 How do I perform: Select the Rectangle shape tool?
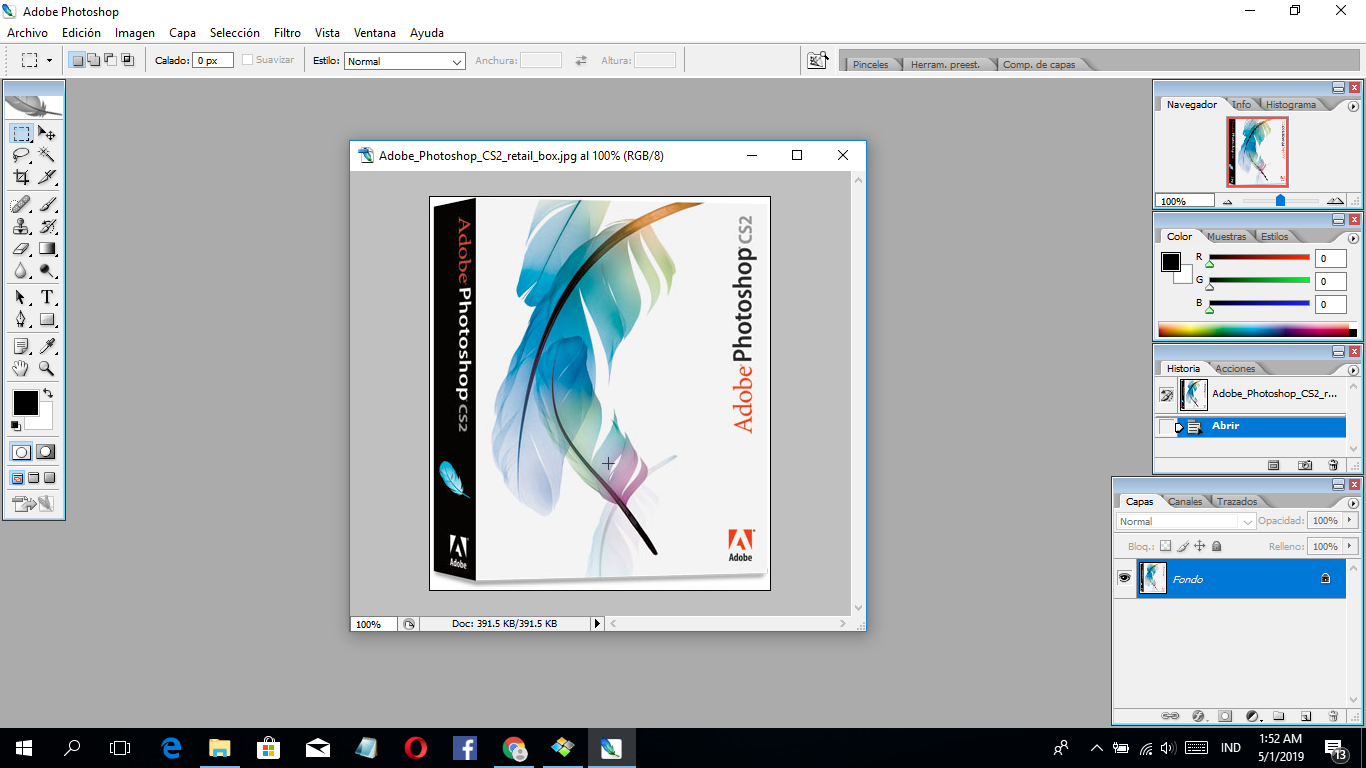47,320
